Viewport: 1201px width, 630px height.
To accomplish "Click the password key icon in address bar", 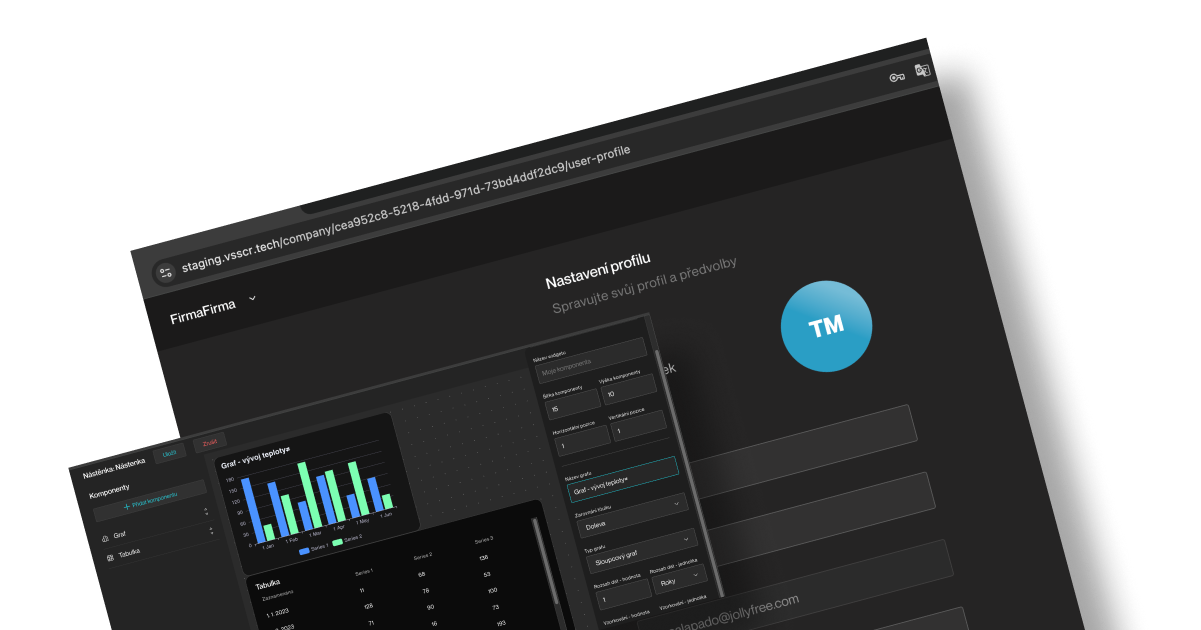I will point(897,77).
